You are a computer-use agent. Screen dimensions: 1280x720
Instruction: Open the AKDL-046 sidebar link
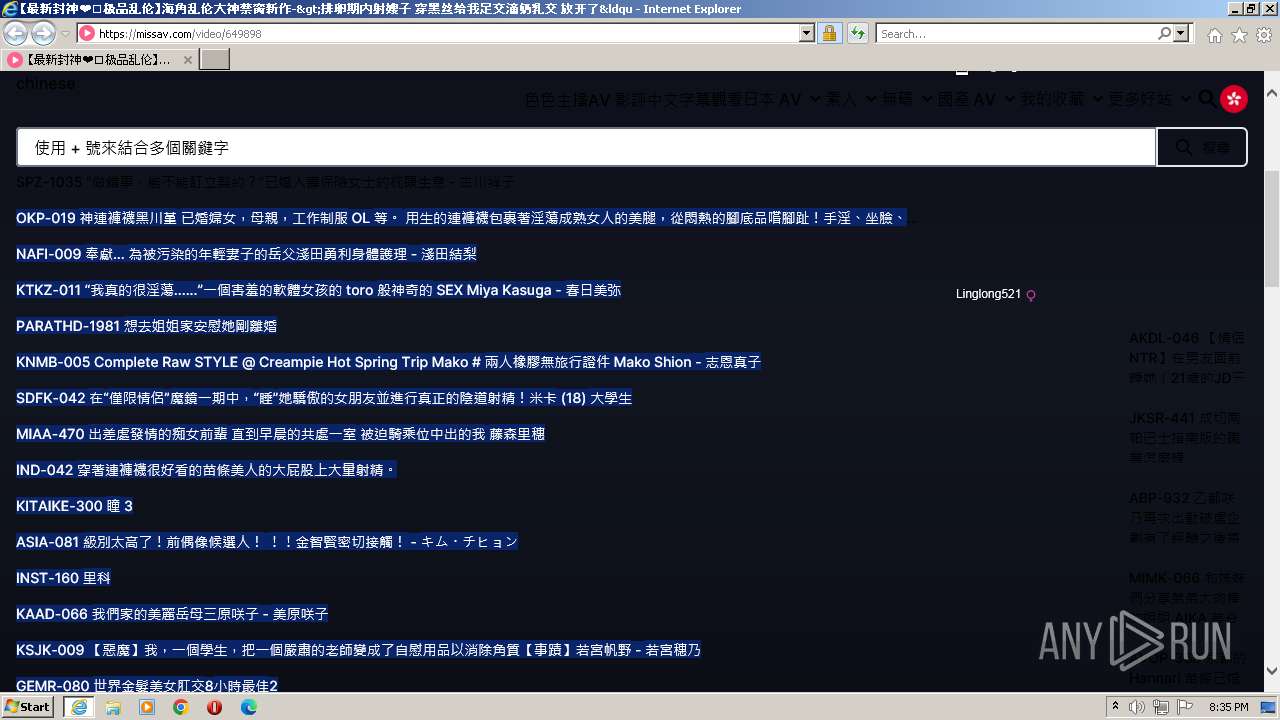pyautogui.click(x=1187, y=358)
